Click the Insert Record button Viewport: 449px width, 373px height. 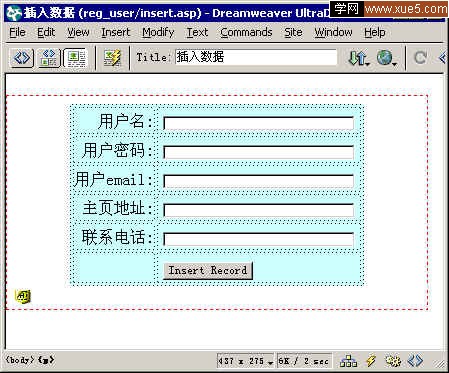coord(208,270)
